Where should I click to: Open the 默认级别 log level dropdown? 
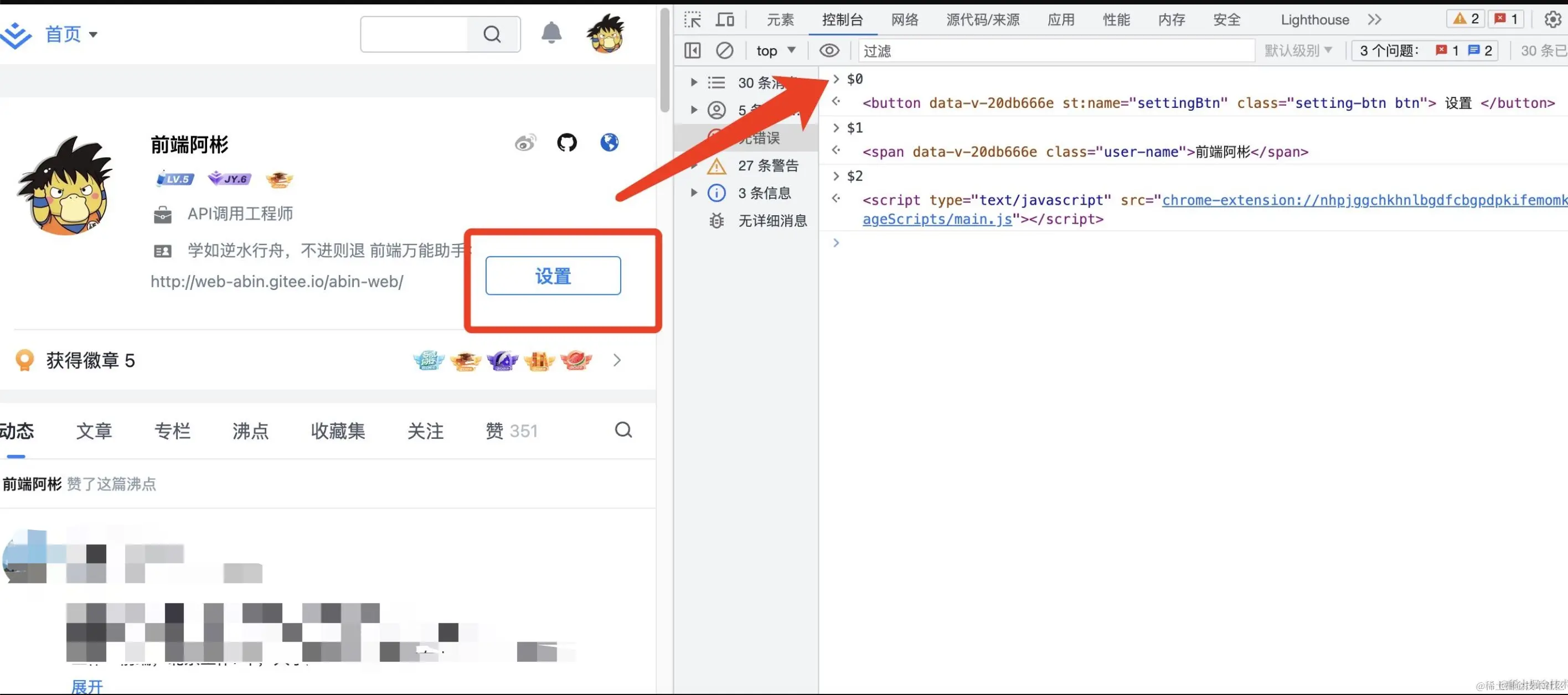pos(1298,50)
